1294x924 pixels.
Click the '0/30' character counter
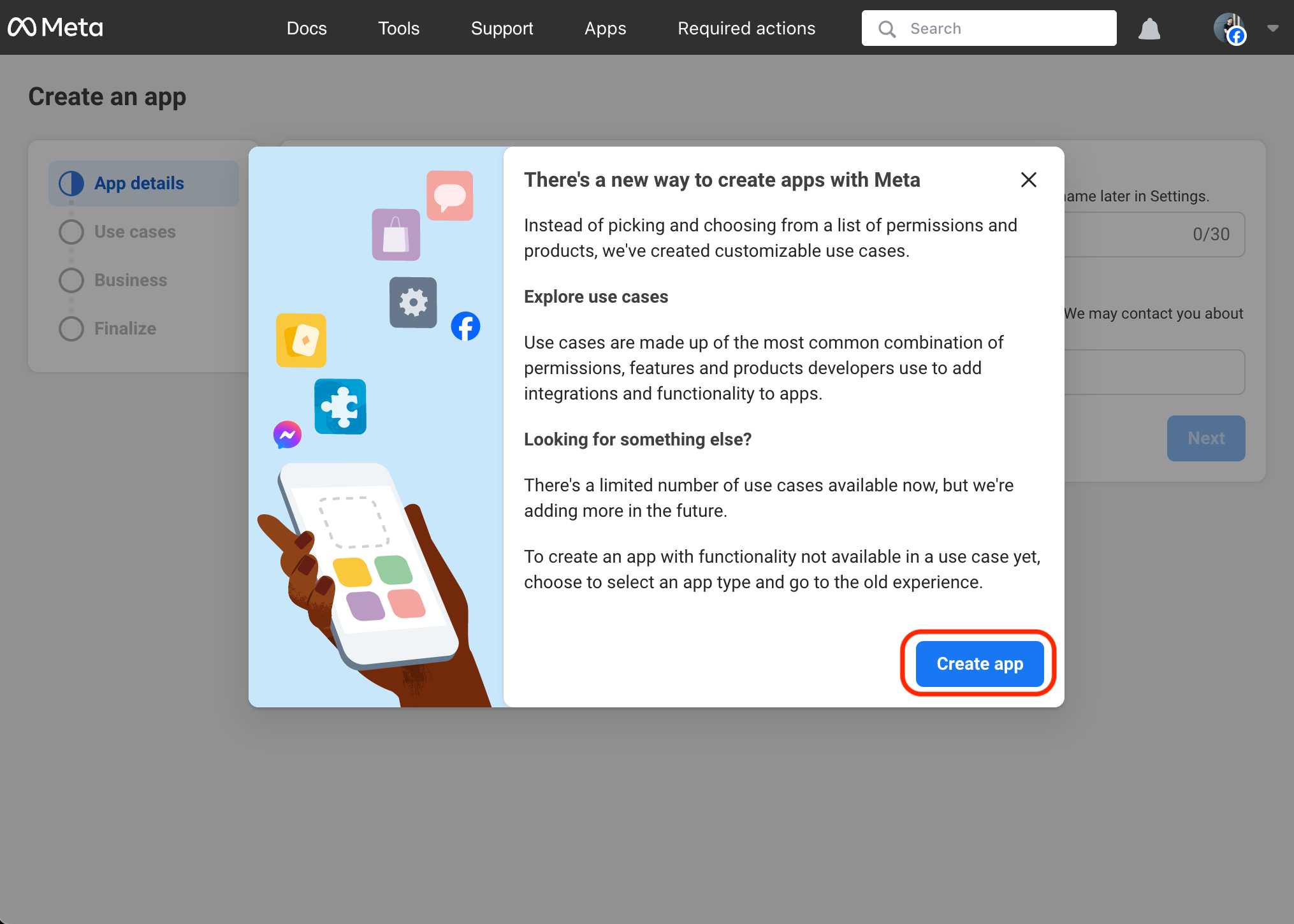(x=1210, y=235)
